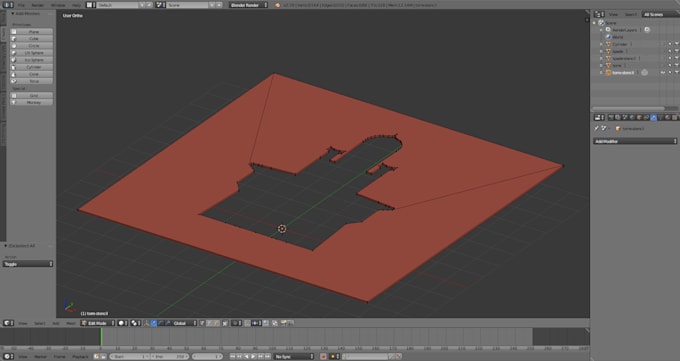This screenshot has width=680, height=361.
Task: Toggle visibility of tomestencil object
Action: point(663,72)
